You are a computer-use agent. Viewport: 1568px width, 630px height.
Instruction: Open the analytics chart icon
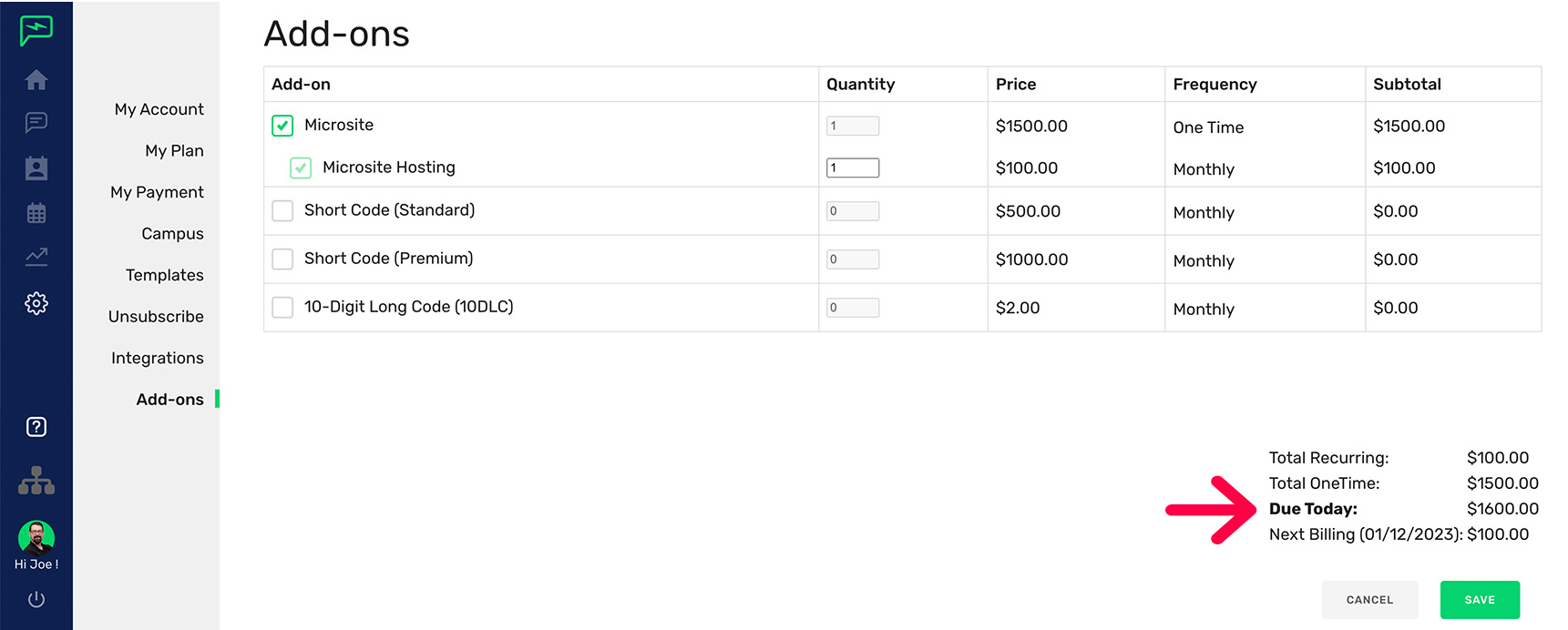click(x=36, y=257)
